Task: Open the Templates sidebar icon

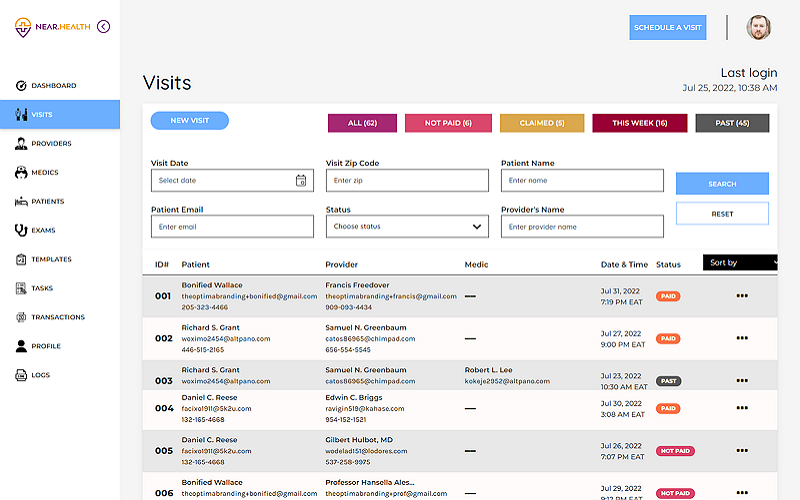Action: [x=21, y=259]
